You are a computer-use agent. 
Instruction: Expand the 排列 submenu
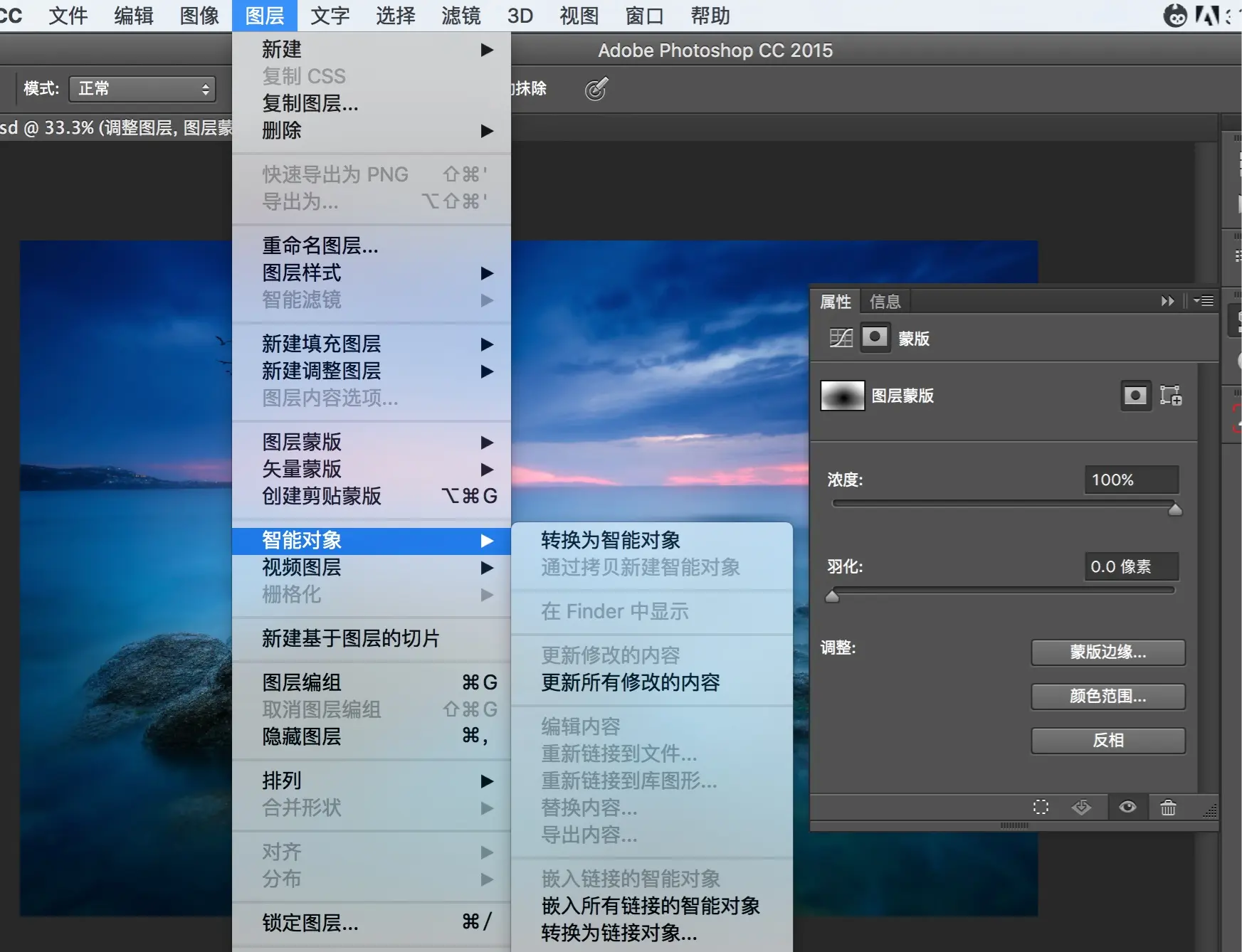coord(372,781)
